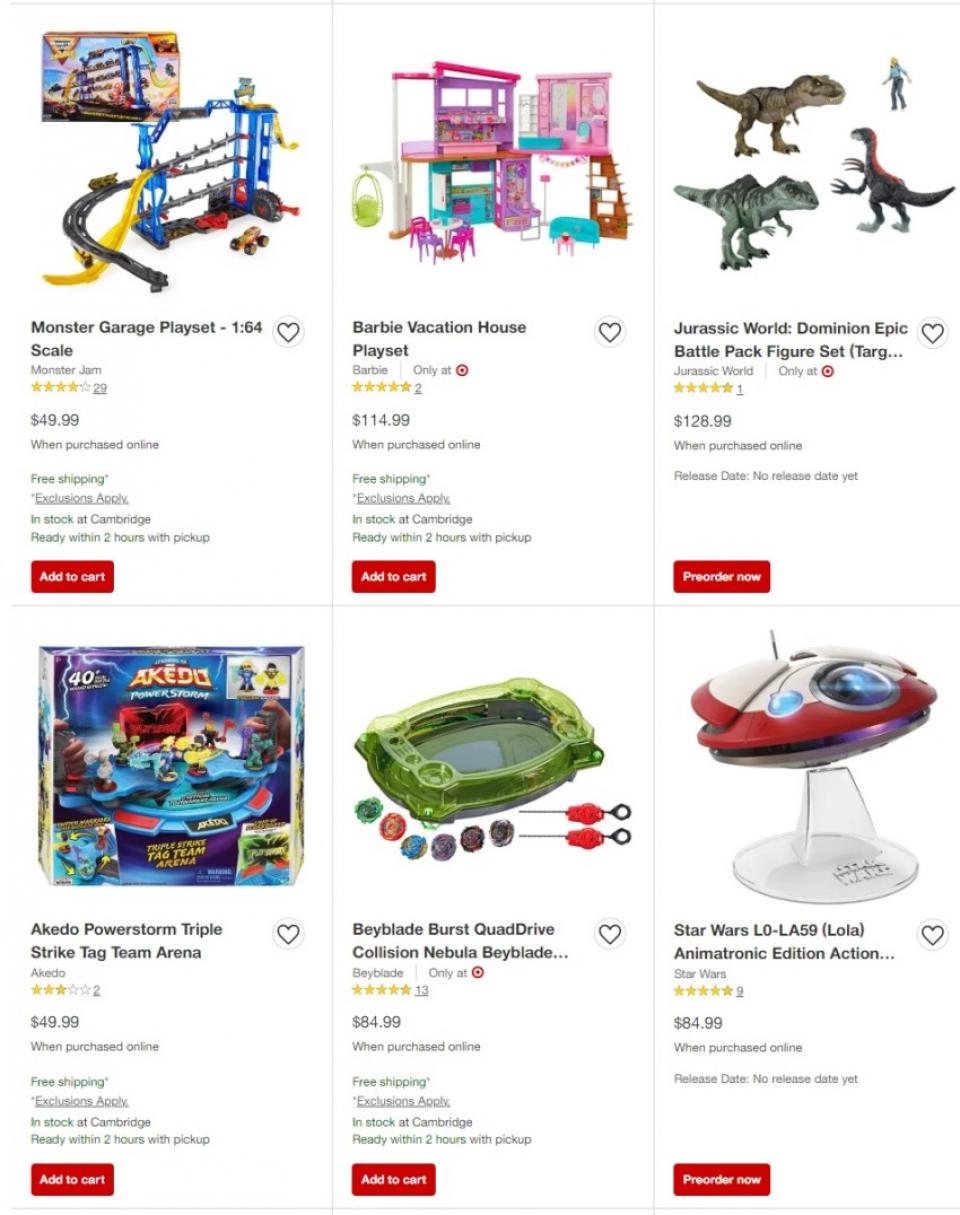Open Jurassic World brand link

713,371
